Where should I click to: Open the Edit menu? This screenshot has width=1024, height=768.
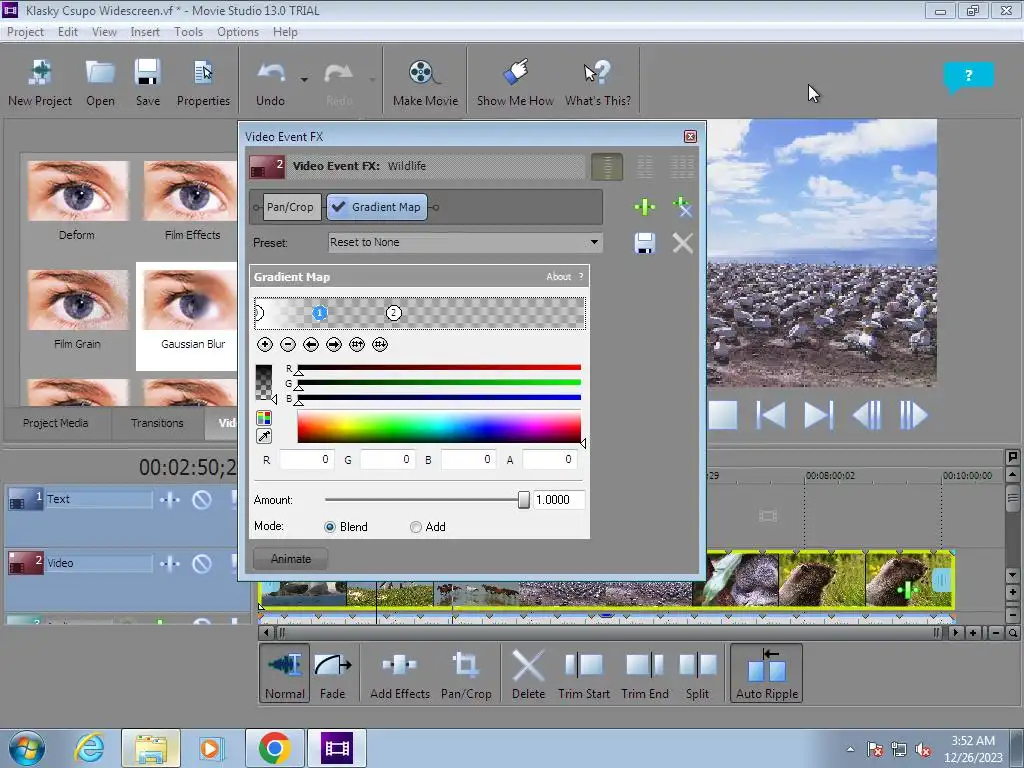(68, 32)
